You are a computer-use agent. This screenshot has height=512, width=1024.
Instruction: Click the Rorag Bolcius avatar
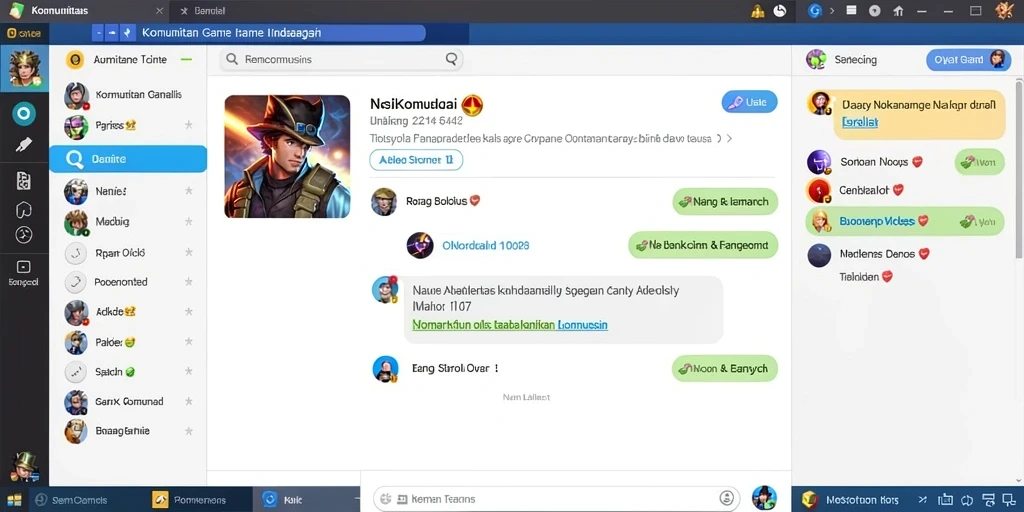(x=384, y=201)
